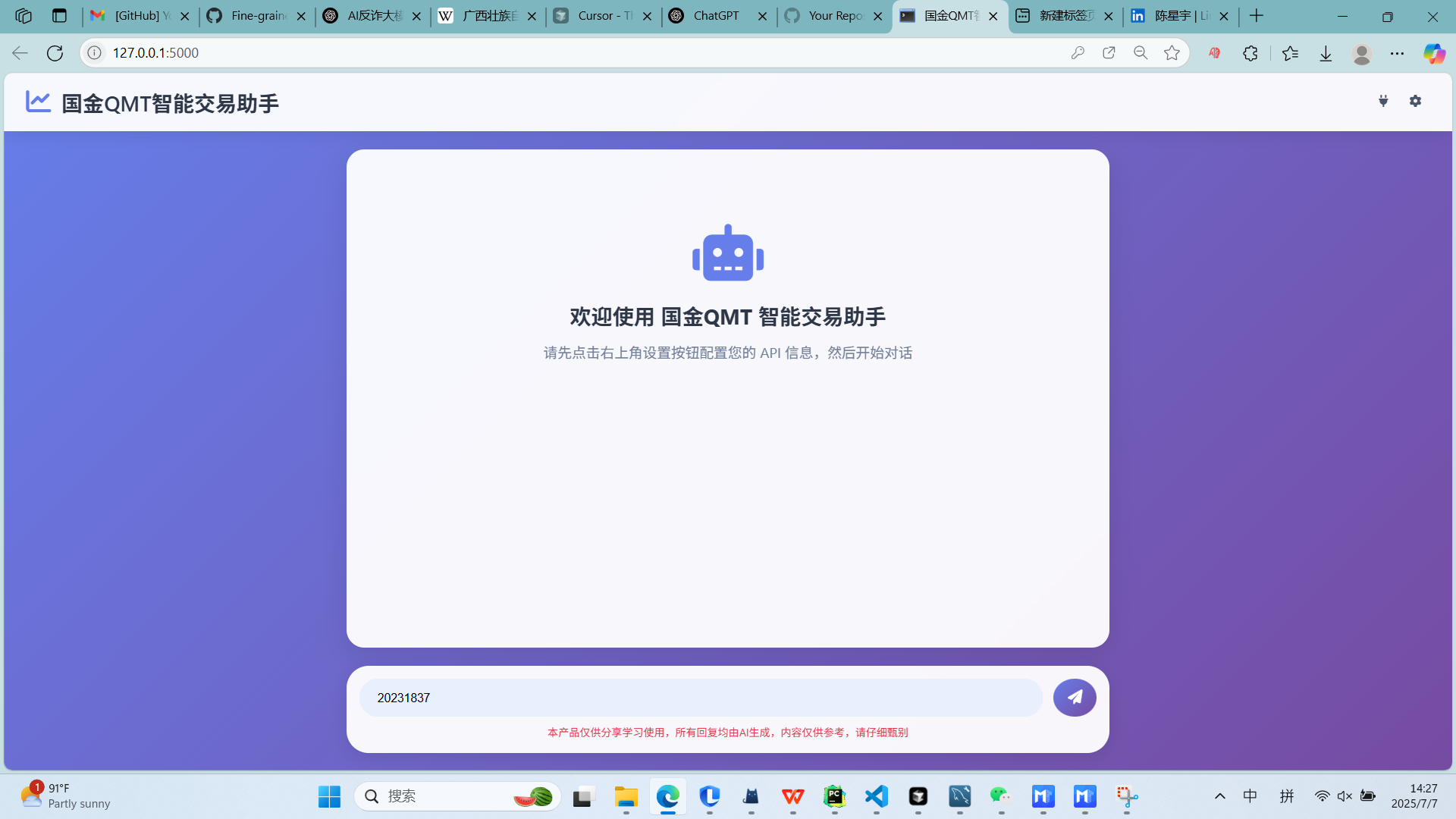
Task: Switch the pinyin input language toggle
Action: 1287,796
